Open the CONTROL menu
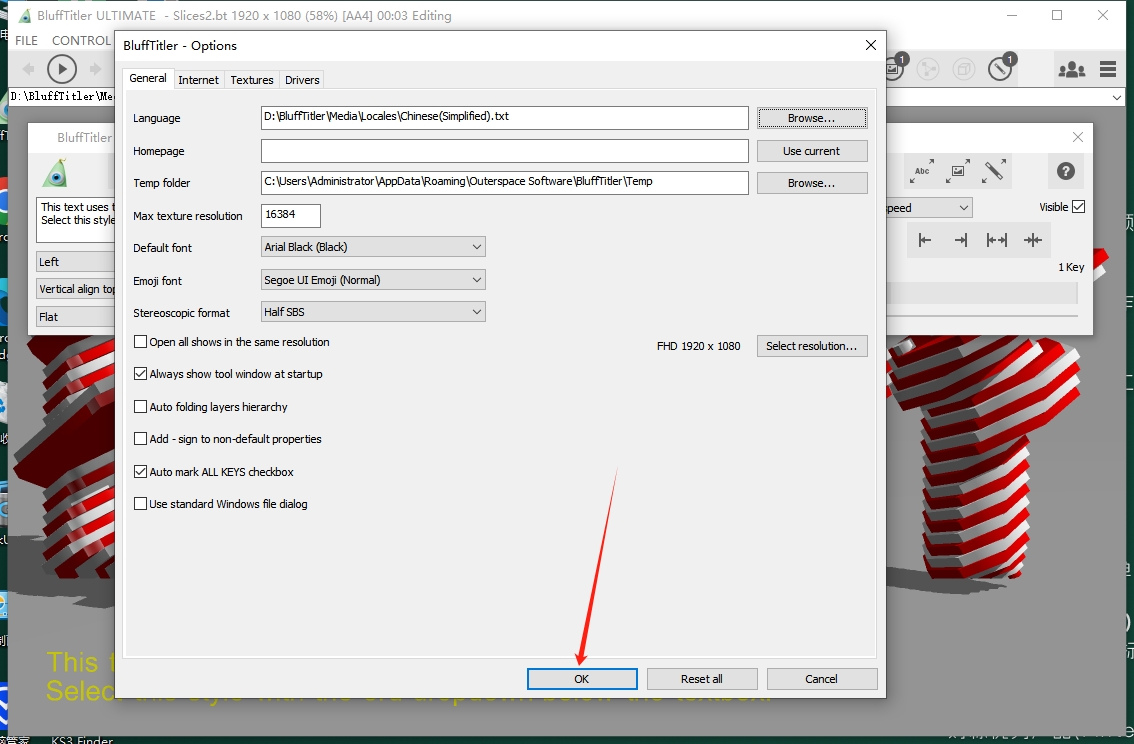 click(81, 40)
